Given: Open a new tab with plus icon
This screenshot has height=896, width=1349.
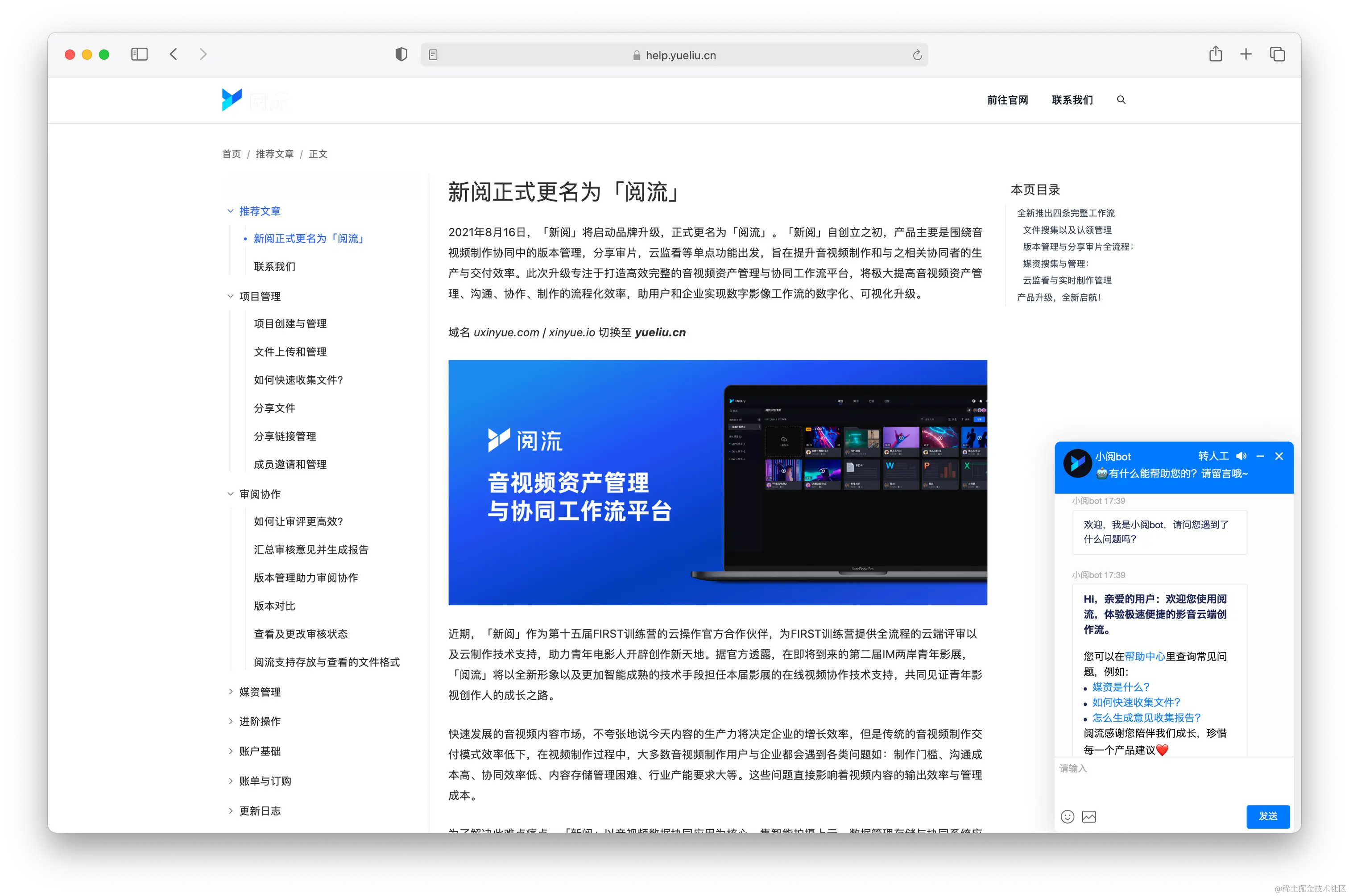Looking at the screenshot, I should point(1246,54).
